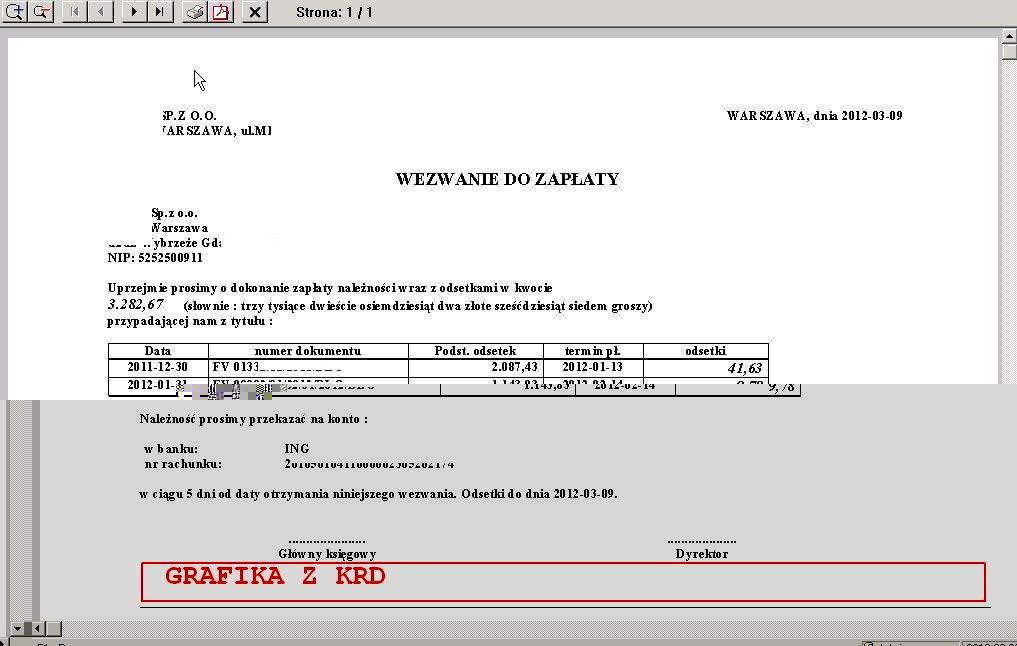This screenshot has width=1017, height=646.
Task: Click the 'WARSZAWA, dnia 2012-03-09' date text
Action: click(x=815, y=115)
